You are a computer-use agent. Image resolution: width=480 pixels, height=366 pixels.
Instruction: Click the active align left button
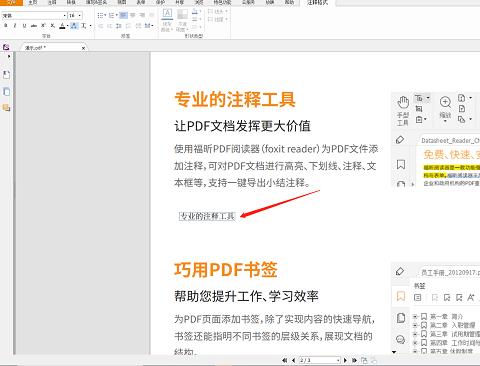coord(123,15)
